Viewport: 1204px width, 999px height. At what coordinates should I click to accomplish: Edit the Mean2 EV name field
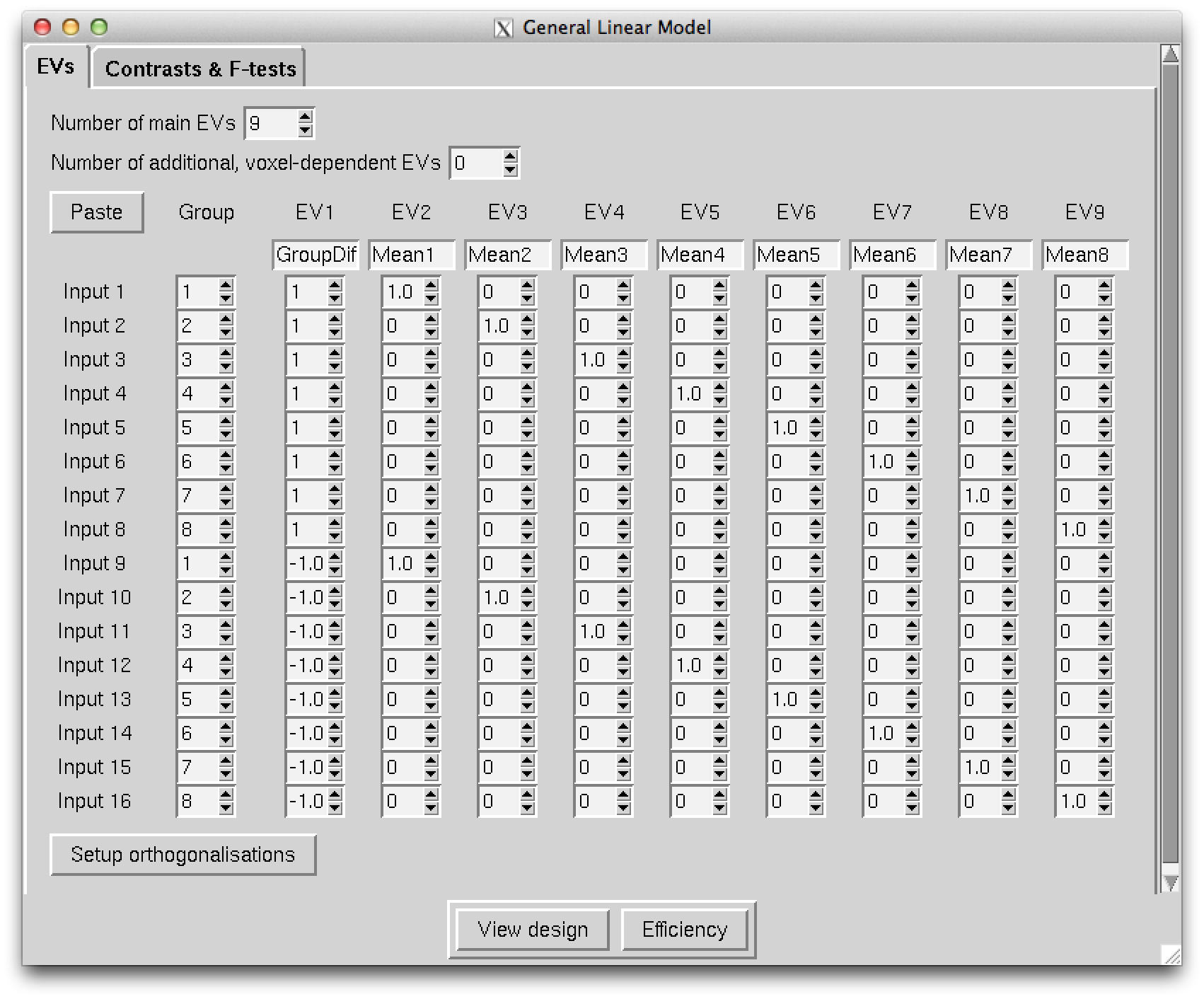[508, 255]
